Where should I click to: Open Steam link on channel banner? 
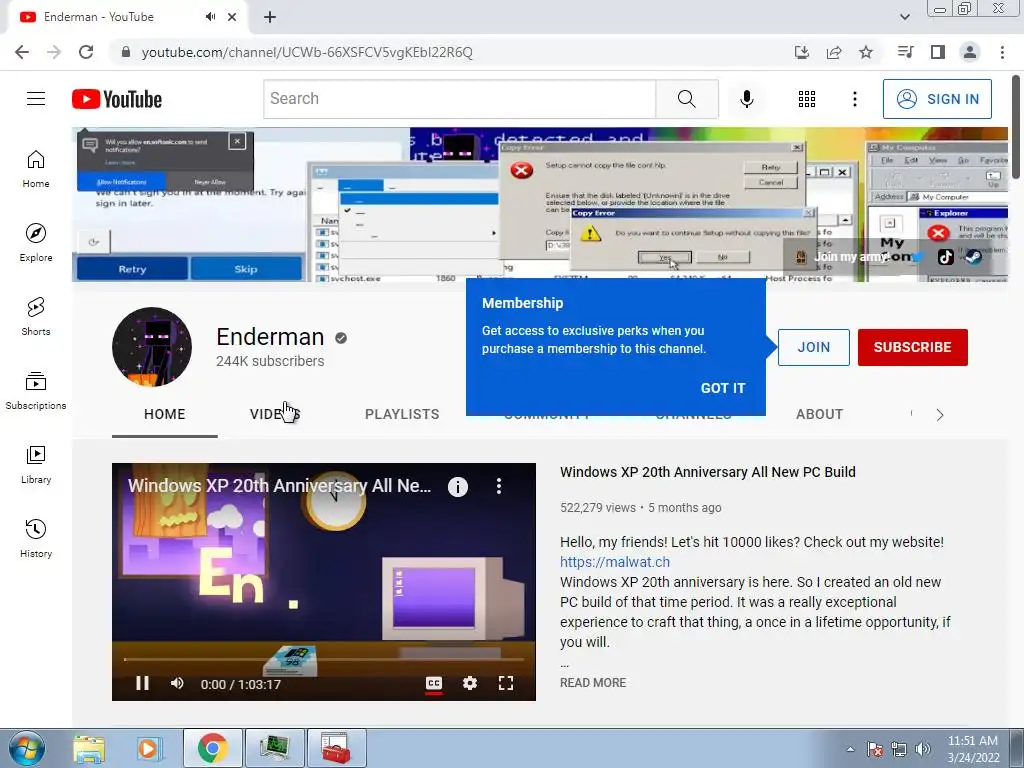tap(973, 257)
